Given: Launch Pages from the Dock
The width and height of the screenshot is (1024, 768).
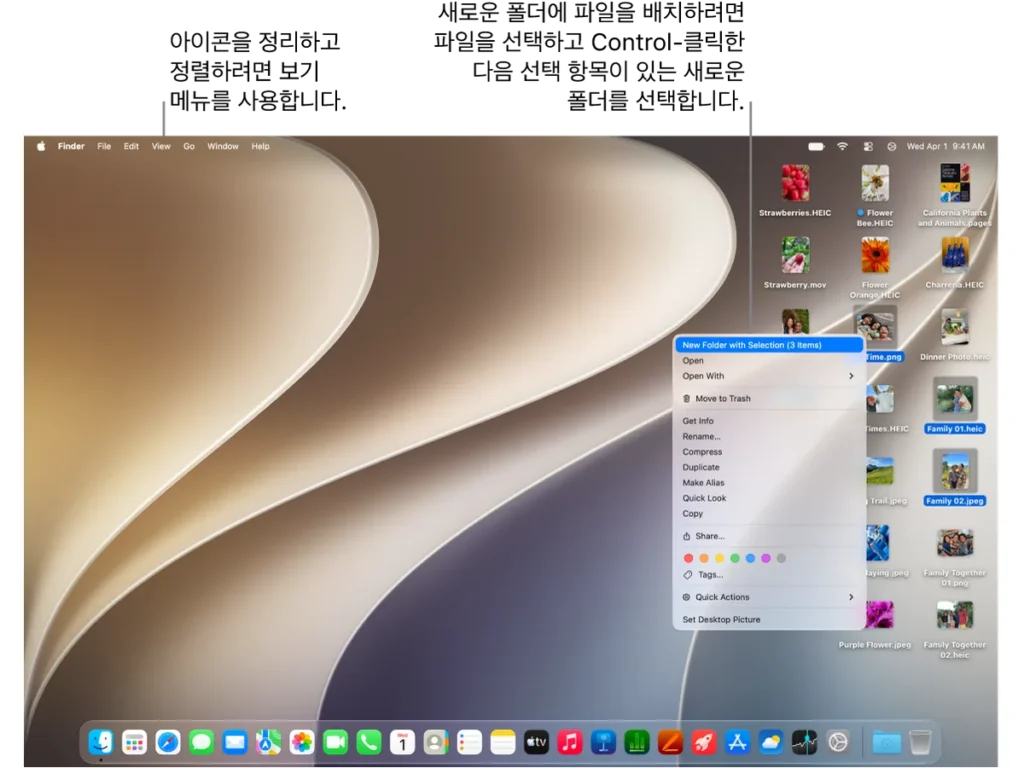Looking at the screenshot, I should coord(671,743).
